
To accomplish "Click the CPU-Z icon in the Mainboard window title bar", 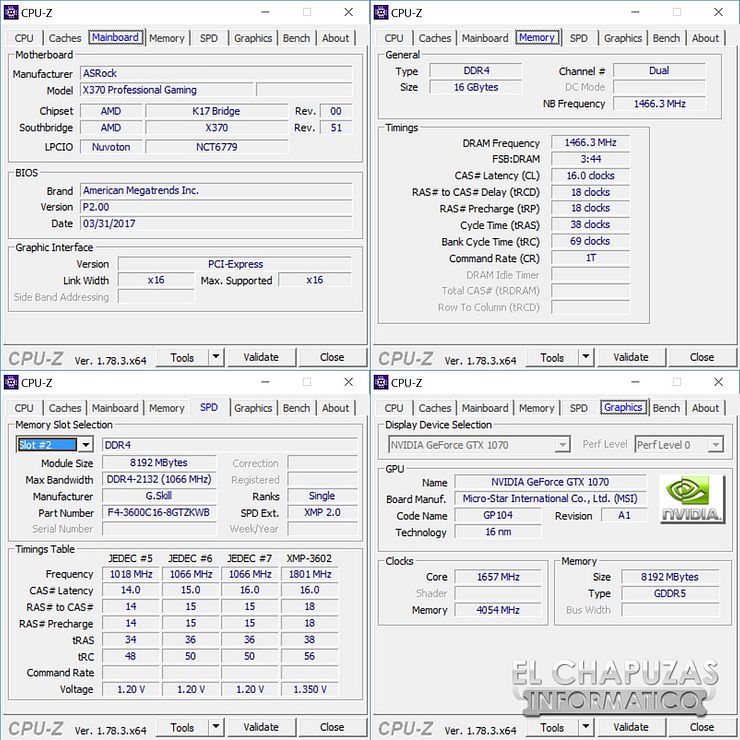I will (12, 13).
